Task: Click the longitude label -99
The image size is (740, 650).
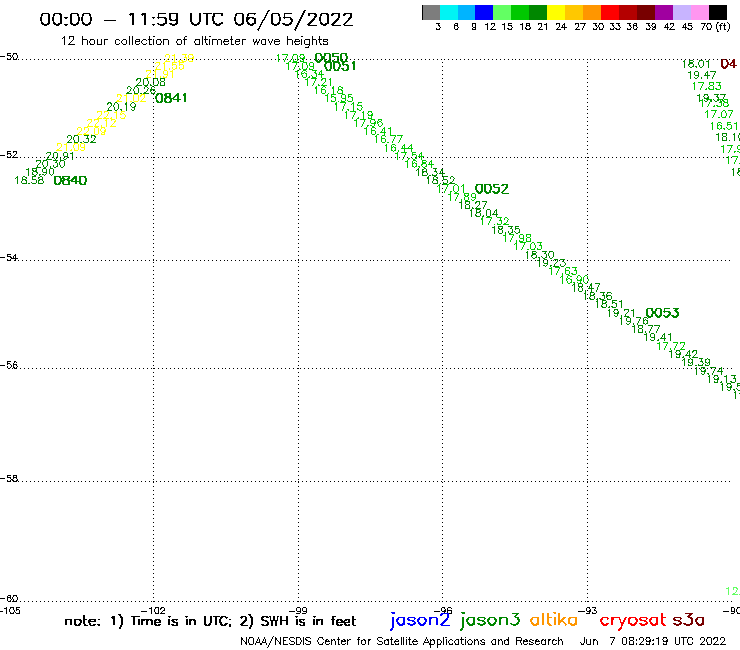Action: tap(298, 611)
